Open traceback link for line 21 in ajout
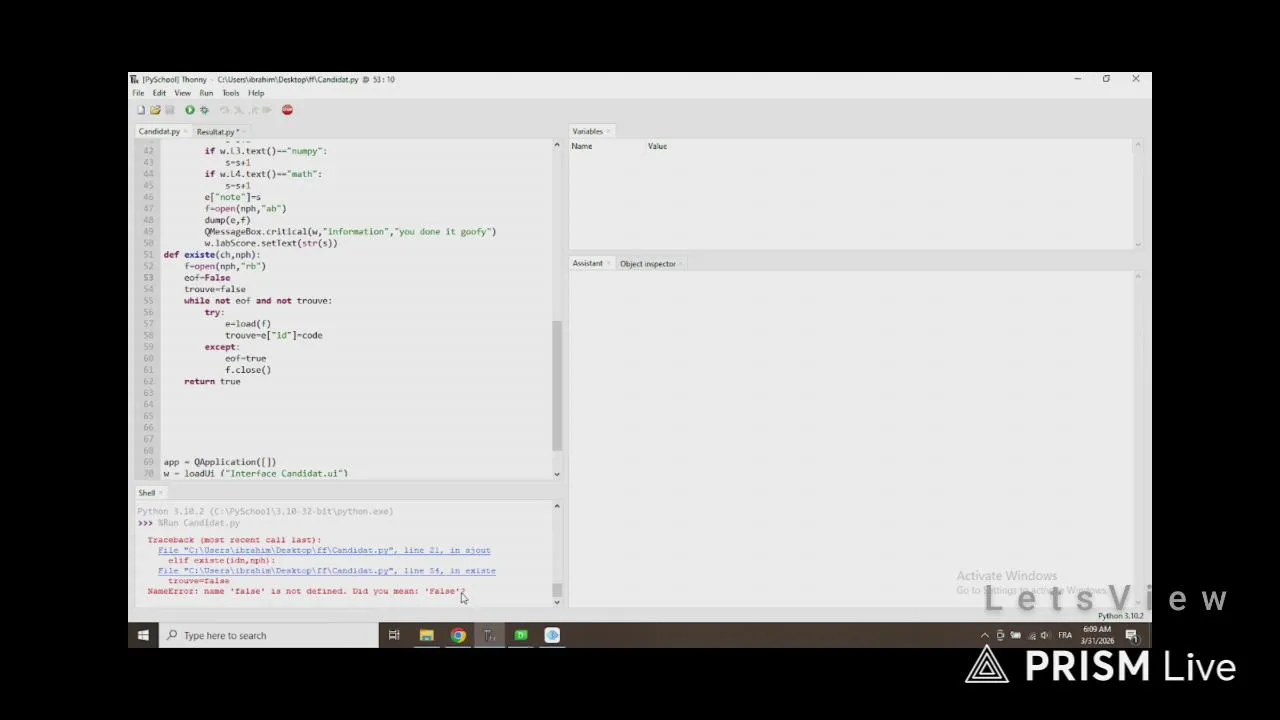The width and height of the screenshot is (1280, 720). point(324,550)
